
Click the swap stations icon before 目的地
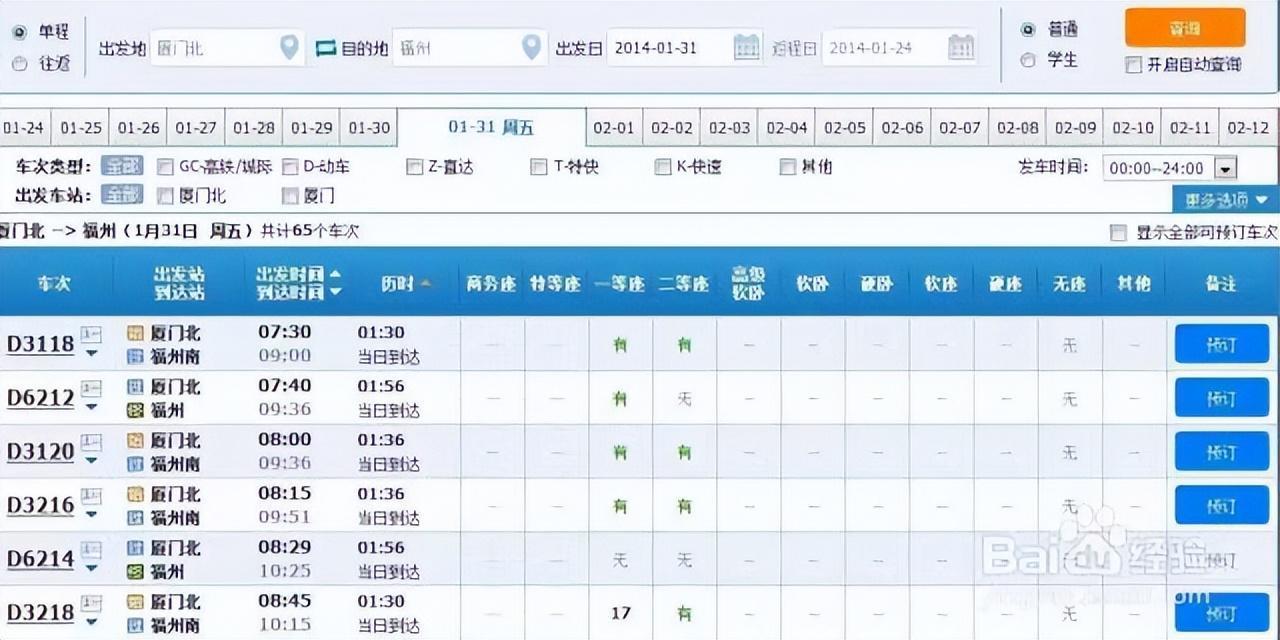point(326,48)
